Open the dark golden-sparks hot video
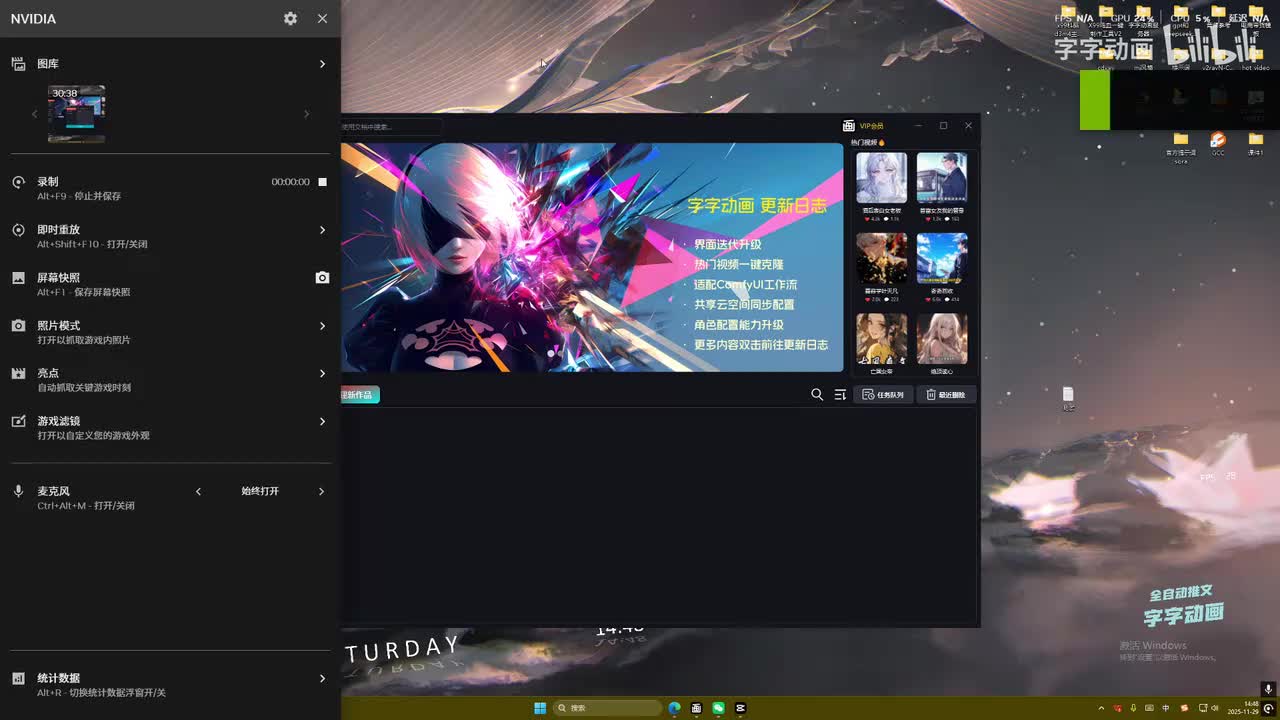Image resolution: width=1280 pixels, height=720 pixels. [882, 259]
